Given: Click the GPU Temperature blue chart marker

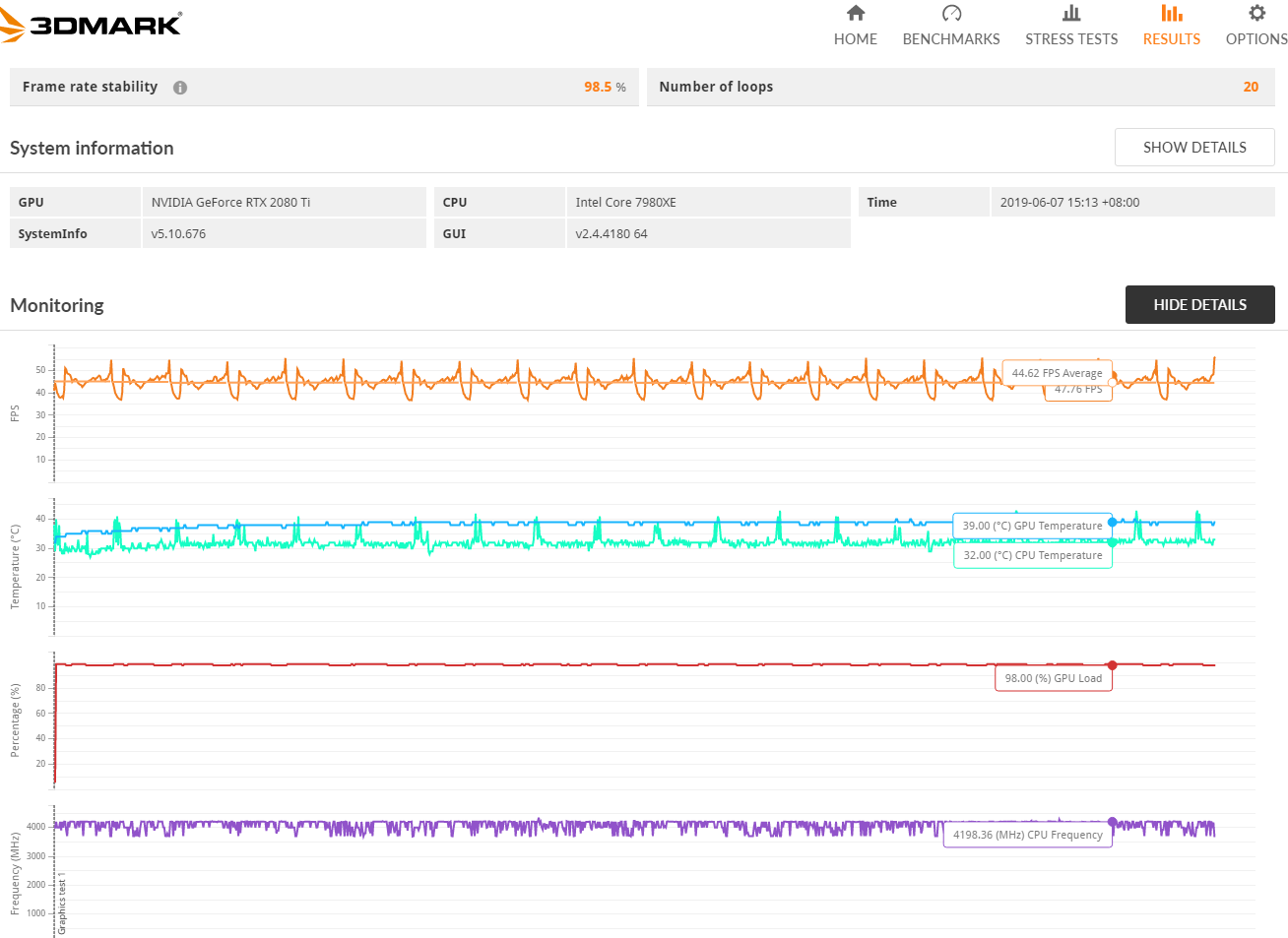Looking at the screenshot, I should 1112,523.
